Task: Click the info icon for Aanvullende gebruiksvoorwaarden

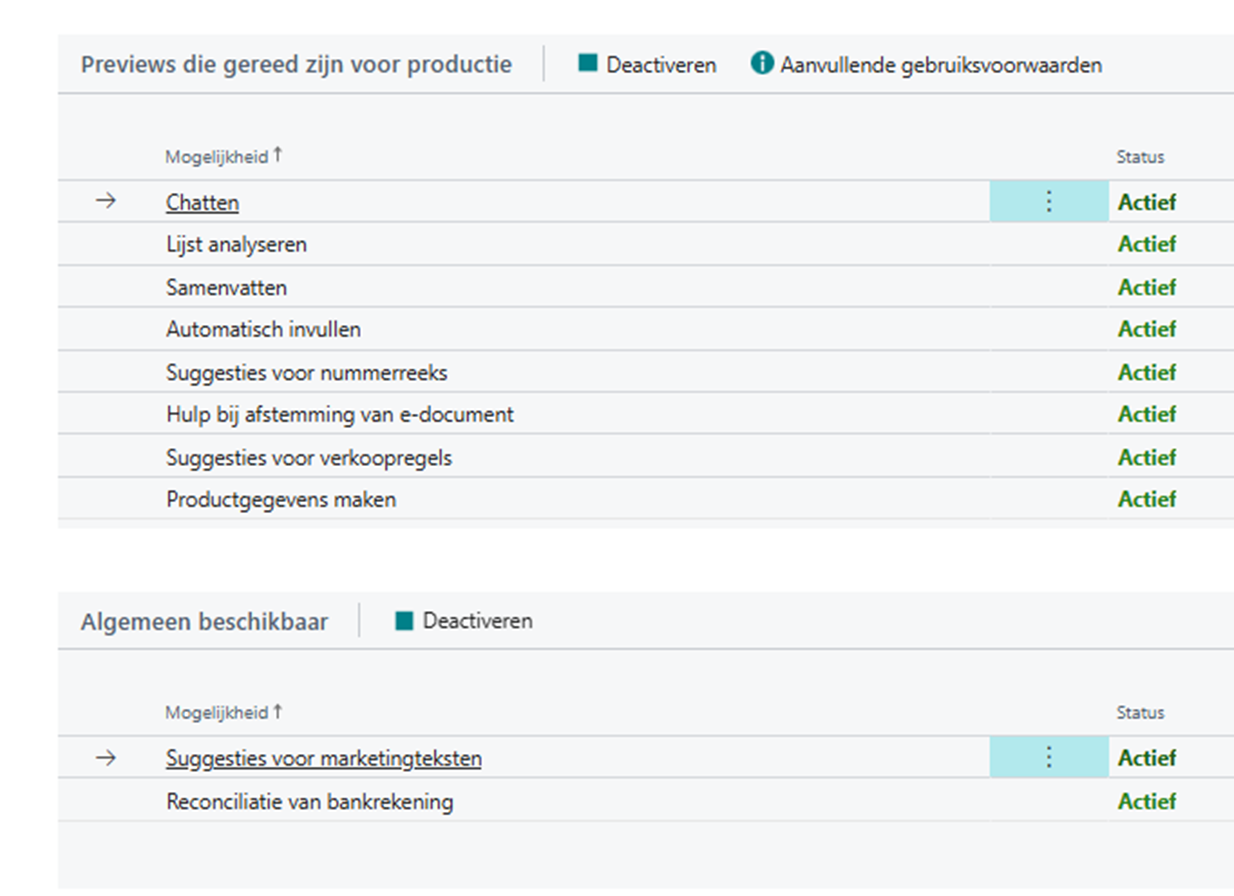Action: (x=762, y=64)
